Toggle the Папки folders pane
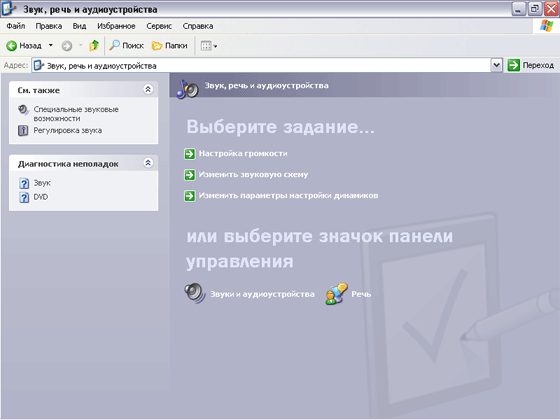The image size is (560, 420). [x=170, y=45]
